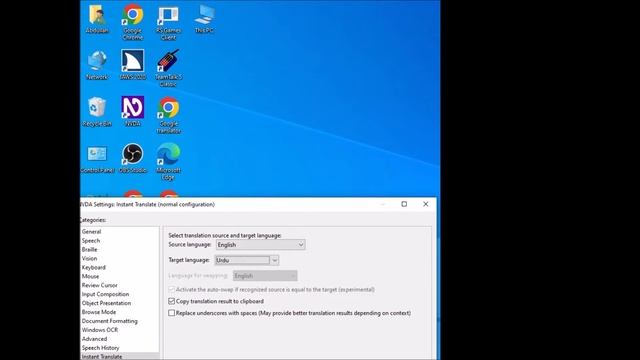Open the NVDA desktop shortcut
640x360 pixels.
(133, 111)
